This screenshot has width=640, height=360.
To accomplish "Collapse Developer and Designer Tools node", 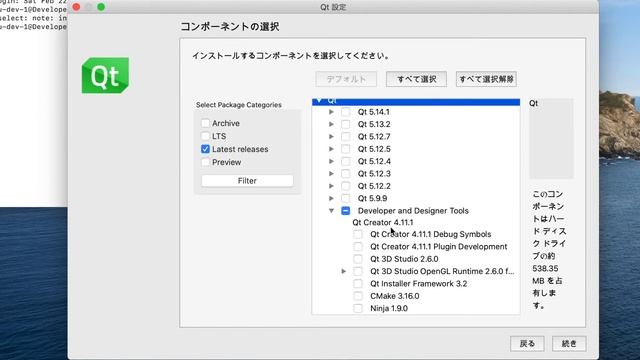I will click(x=331, y=211).
